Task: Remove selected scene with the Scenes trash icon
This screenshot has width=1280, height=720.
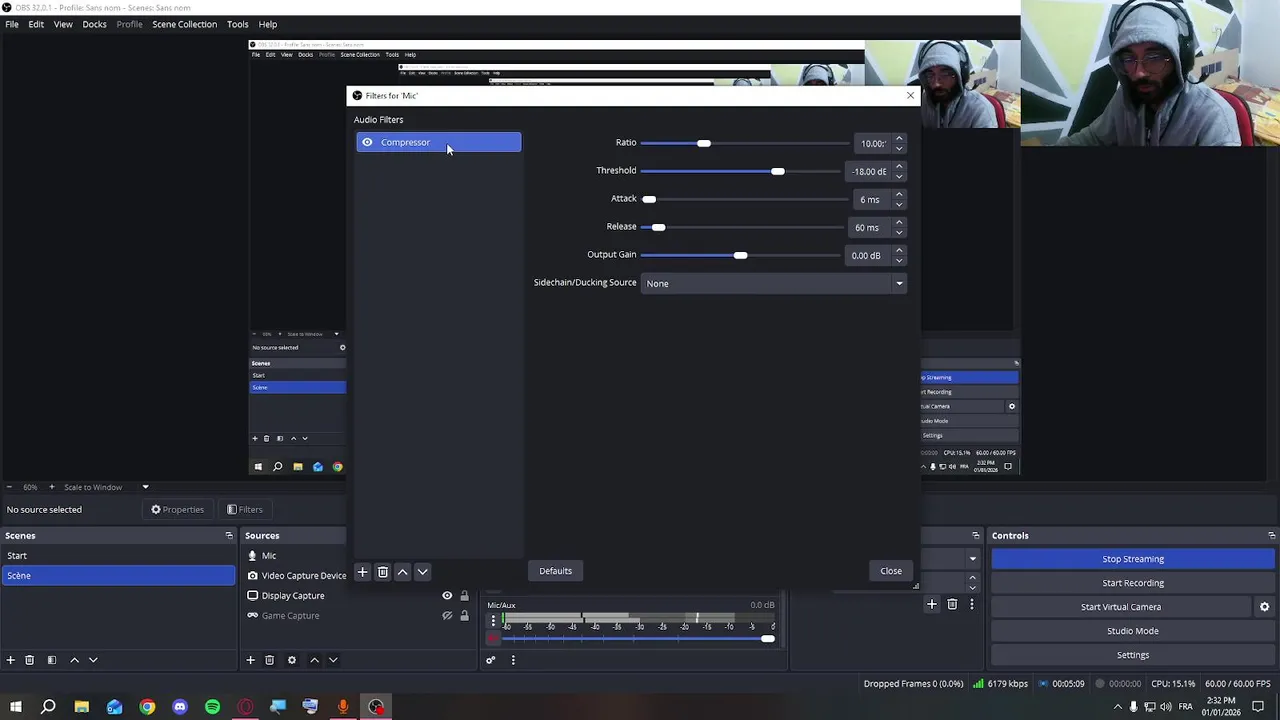Action: click(x=29, y=660)
